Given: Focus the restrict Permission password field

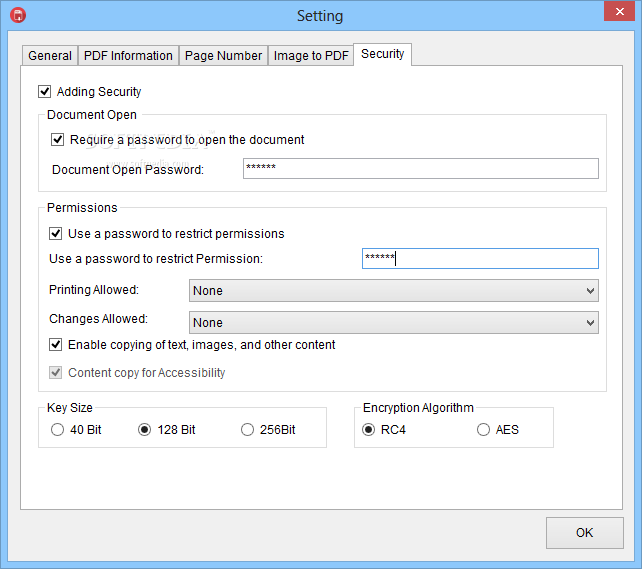Looking at the screenshot, I should pos(480,258).
